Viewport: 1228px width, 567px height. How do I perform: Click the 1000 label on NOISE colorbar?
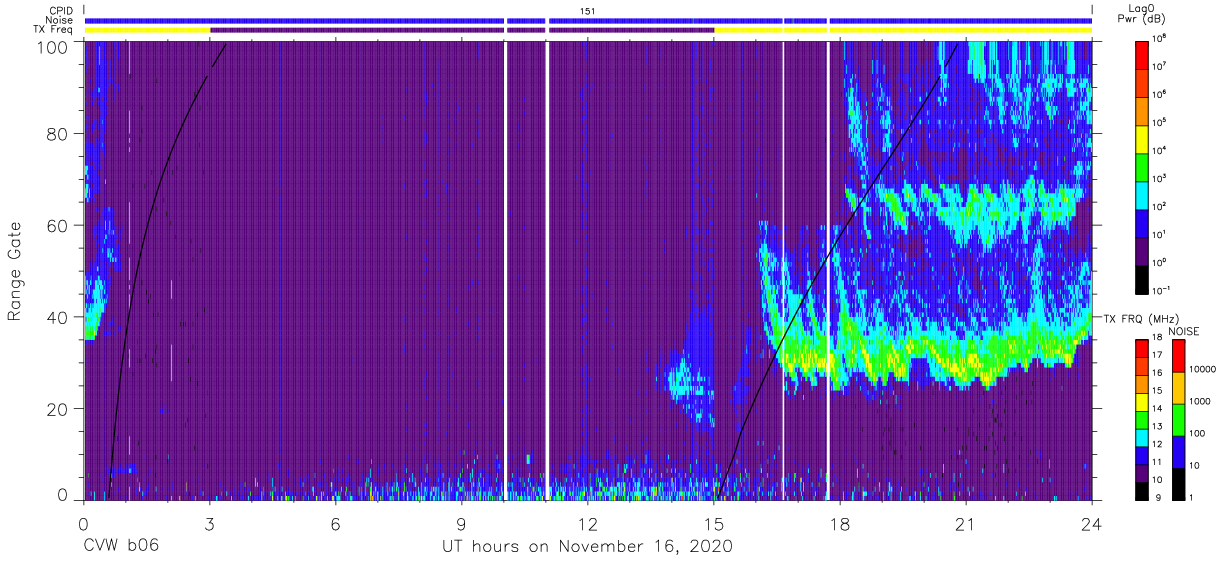pos(1200,401)
